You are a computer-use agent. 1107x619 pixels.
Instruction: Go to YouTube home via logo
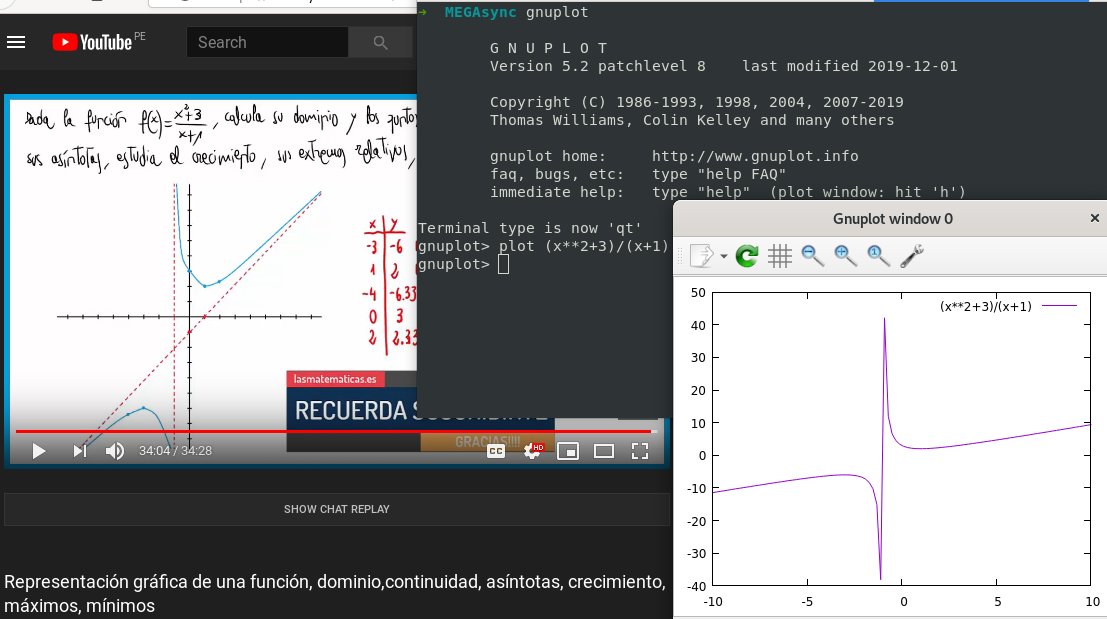coord(92,42)
